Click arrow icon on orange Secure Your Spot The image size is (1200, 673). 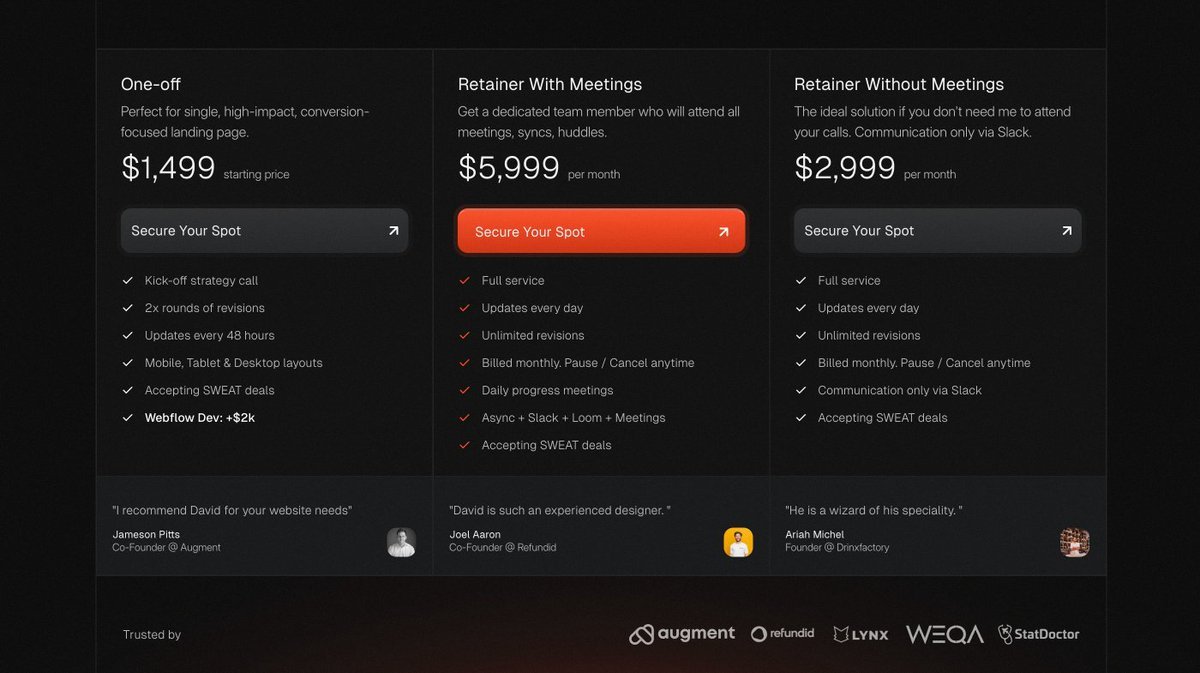pos(723,232)
